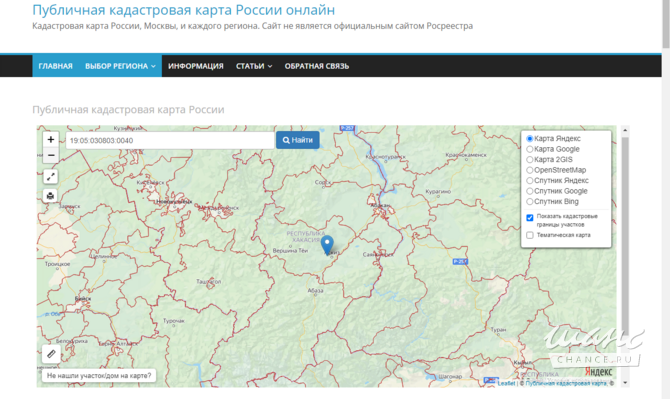This screenshot has height=399, width=670.
Task: Click the print map icon
Action: [x=50, y=196]
